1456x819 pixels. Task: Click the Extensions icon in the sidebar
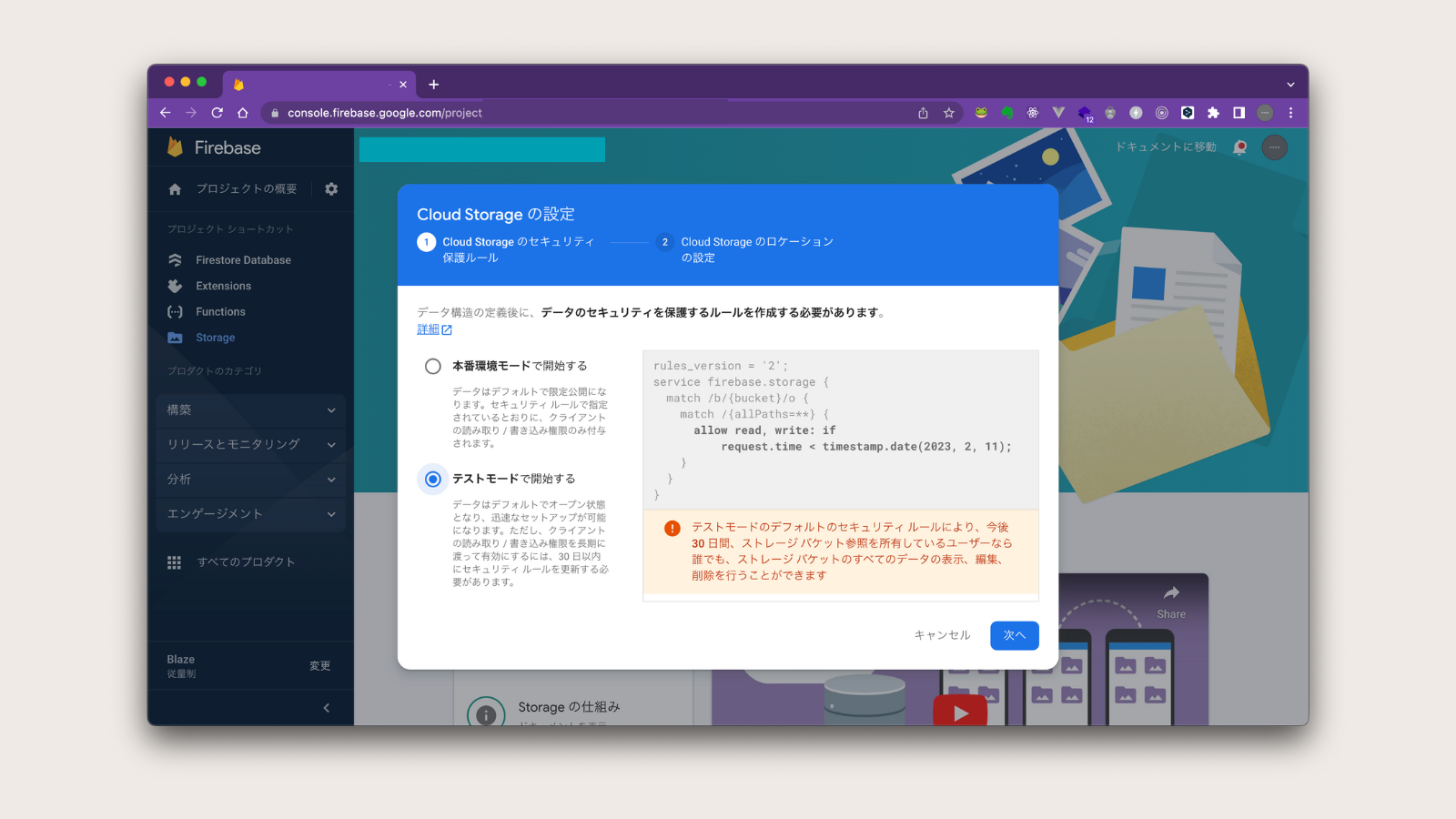175,286
